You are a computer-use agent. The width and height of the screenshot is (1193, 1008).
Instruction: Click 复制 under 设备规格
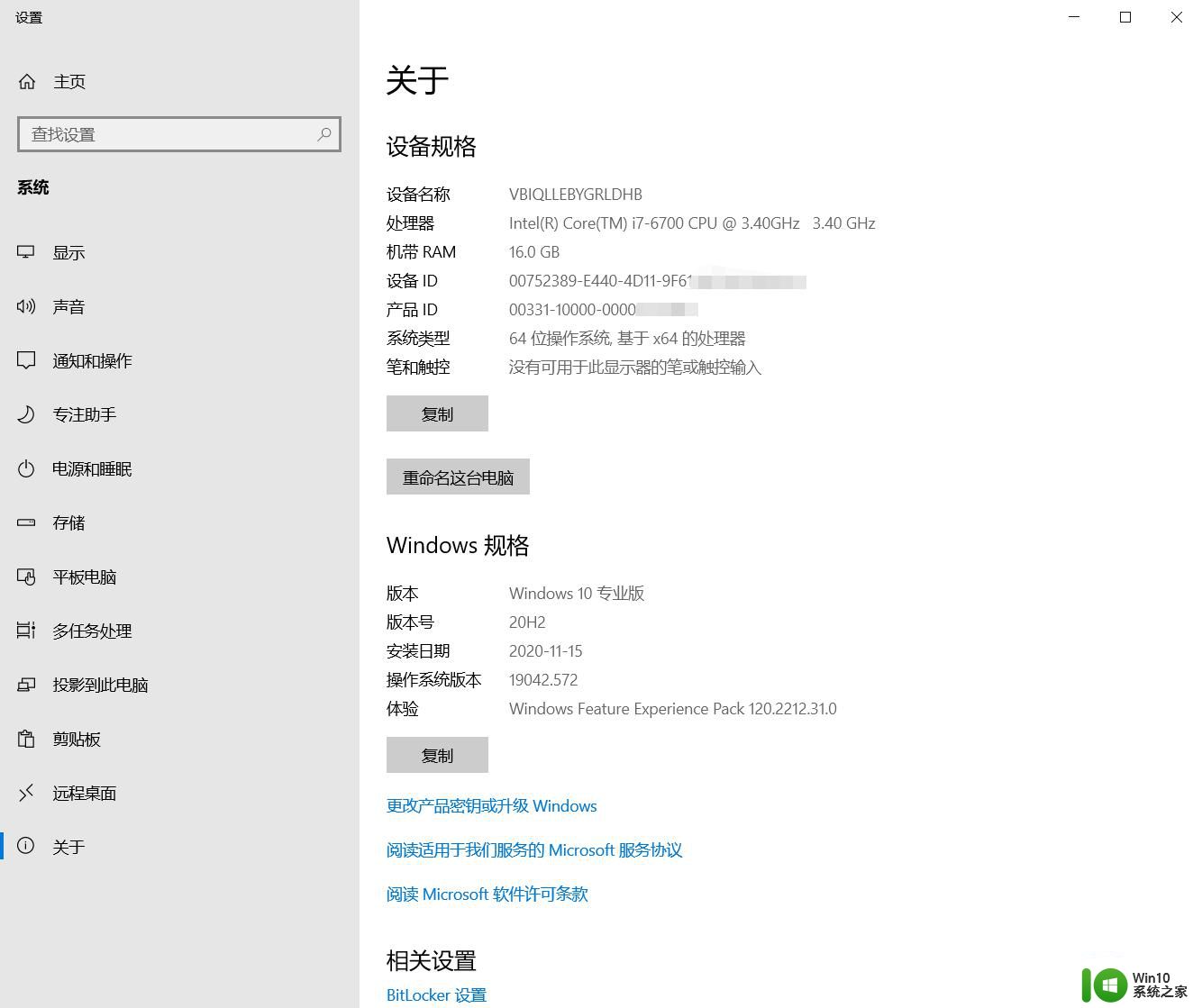pos(437,413)
